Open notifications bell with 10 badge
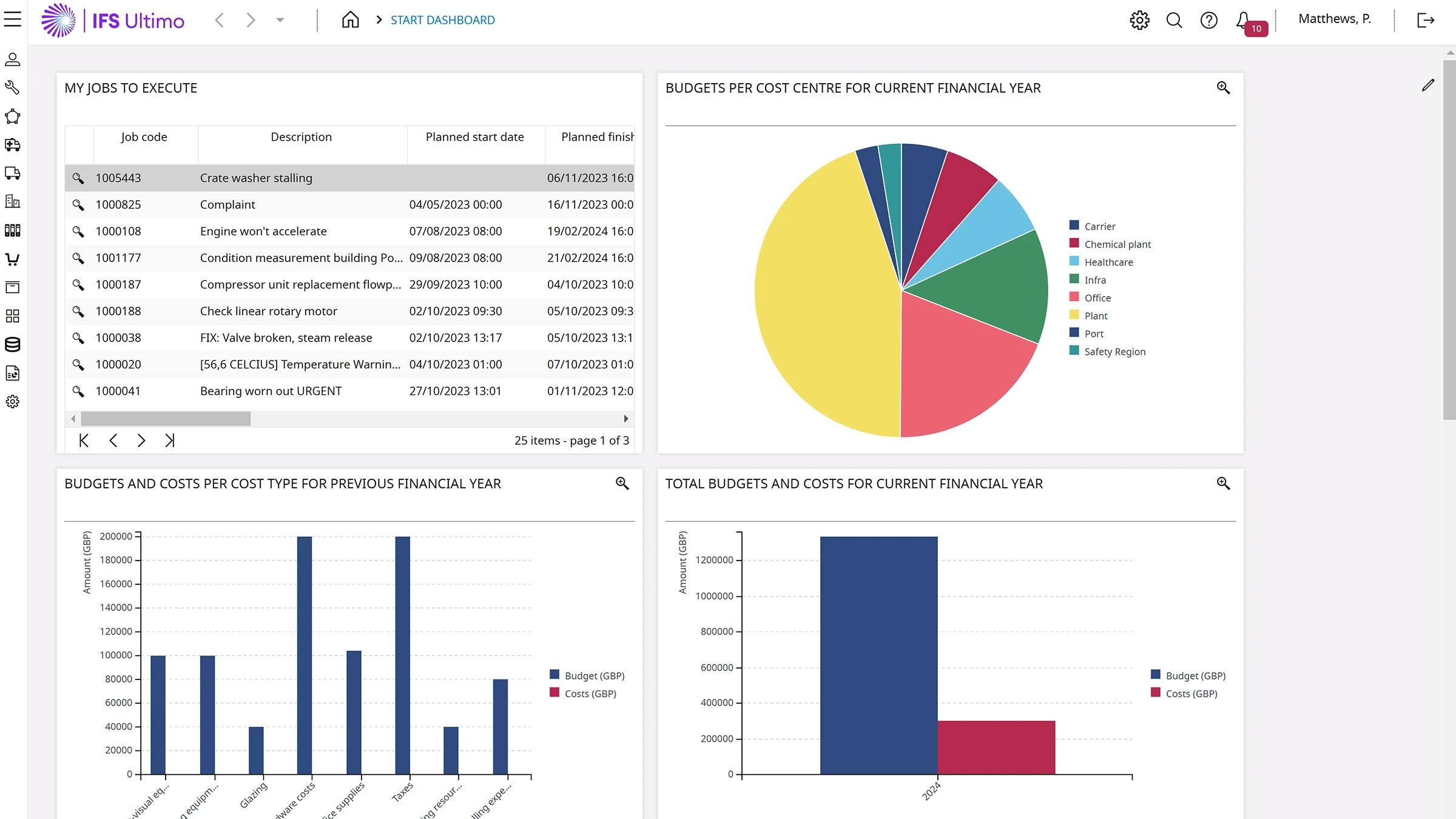This screenshot has width=1456, height=819. (1243, 20)
